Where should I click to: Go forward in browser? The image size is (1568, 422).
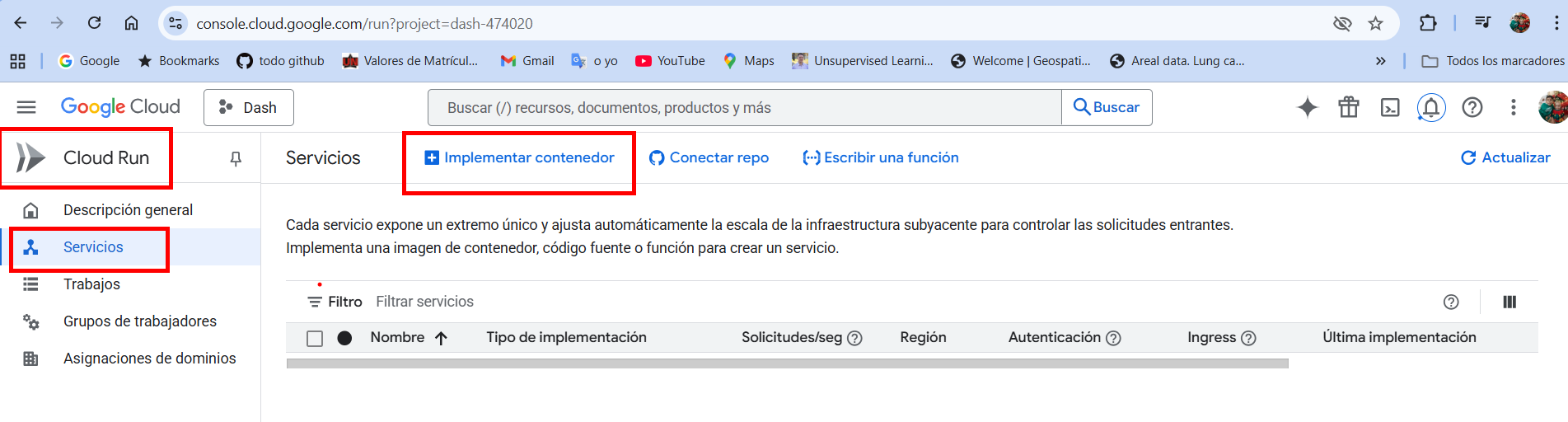point(57,23)
